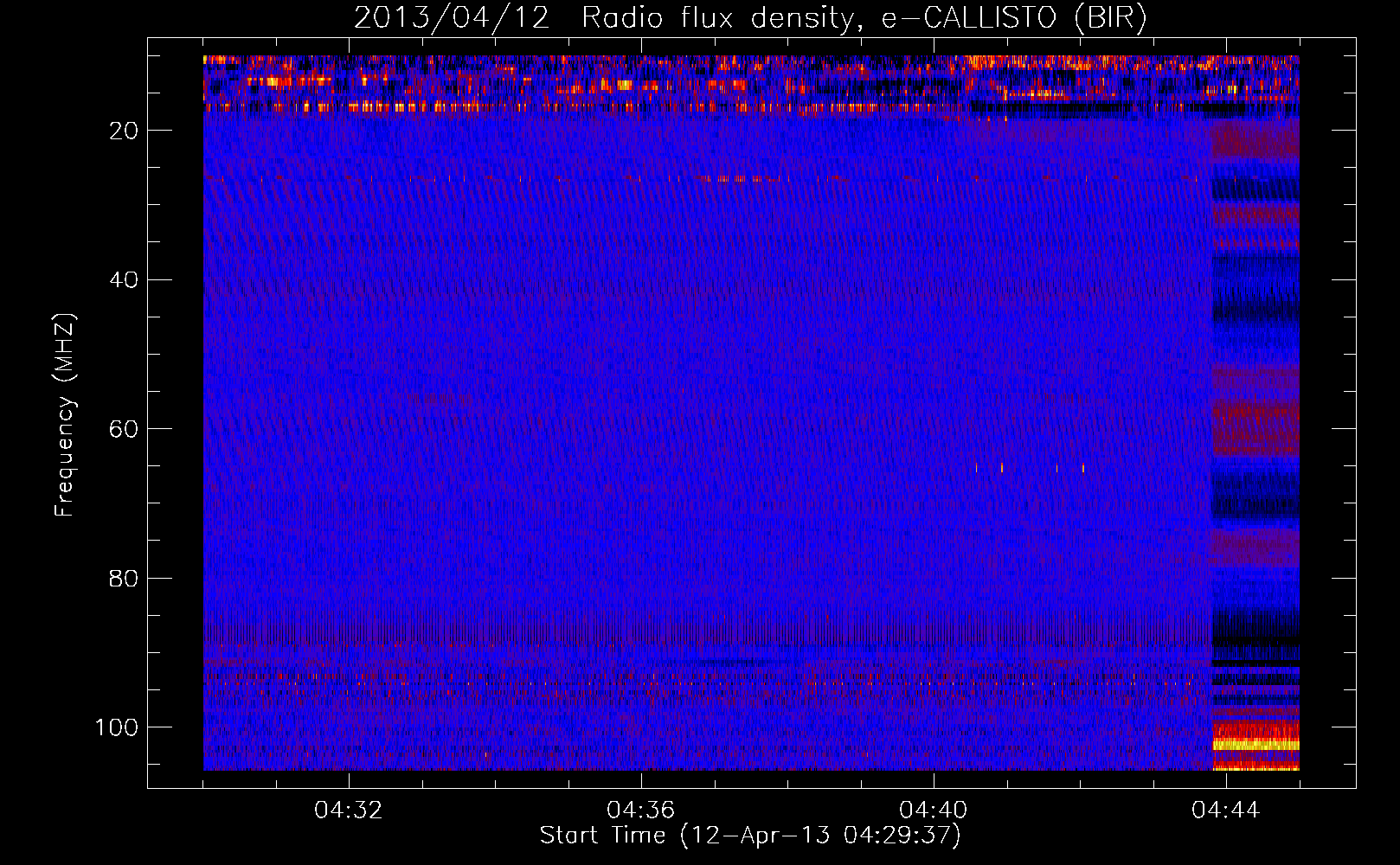
Task: Click the time tick label "04:36"
Action: pos(641,811)
